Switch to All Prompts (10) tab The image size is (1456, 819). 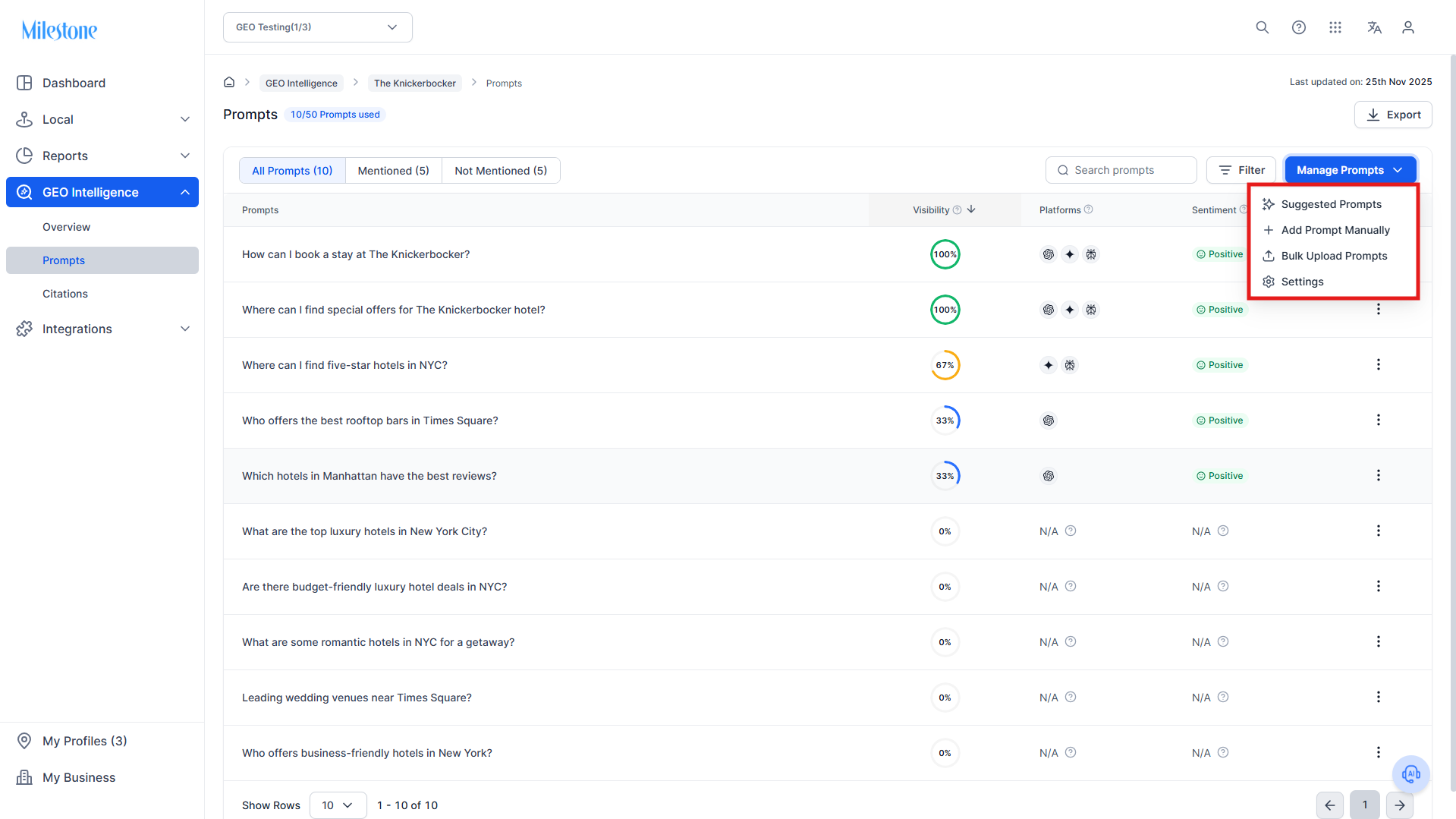(292, 171)
